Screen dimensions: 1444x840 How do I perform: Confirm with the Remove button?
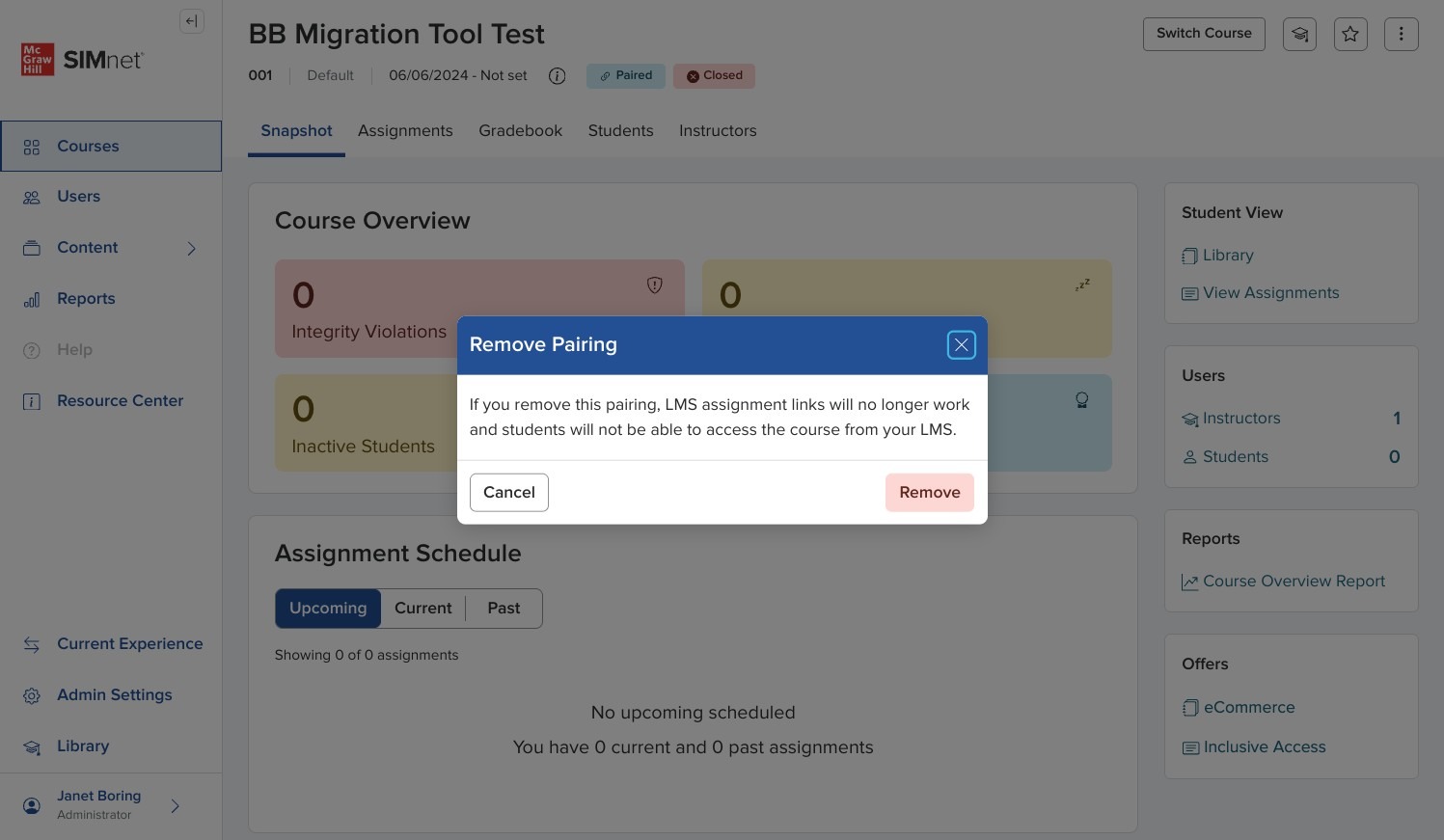tap(930, 493)
